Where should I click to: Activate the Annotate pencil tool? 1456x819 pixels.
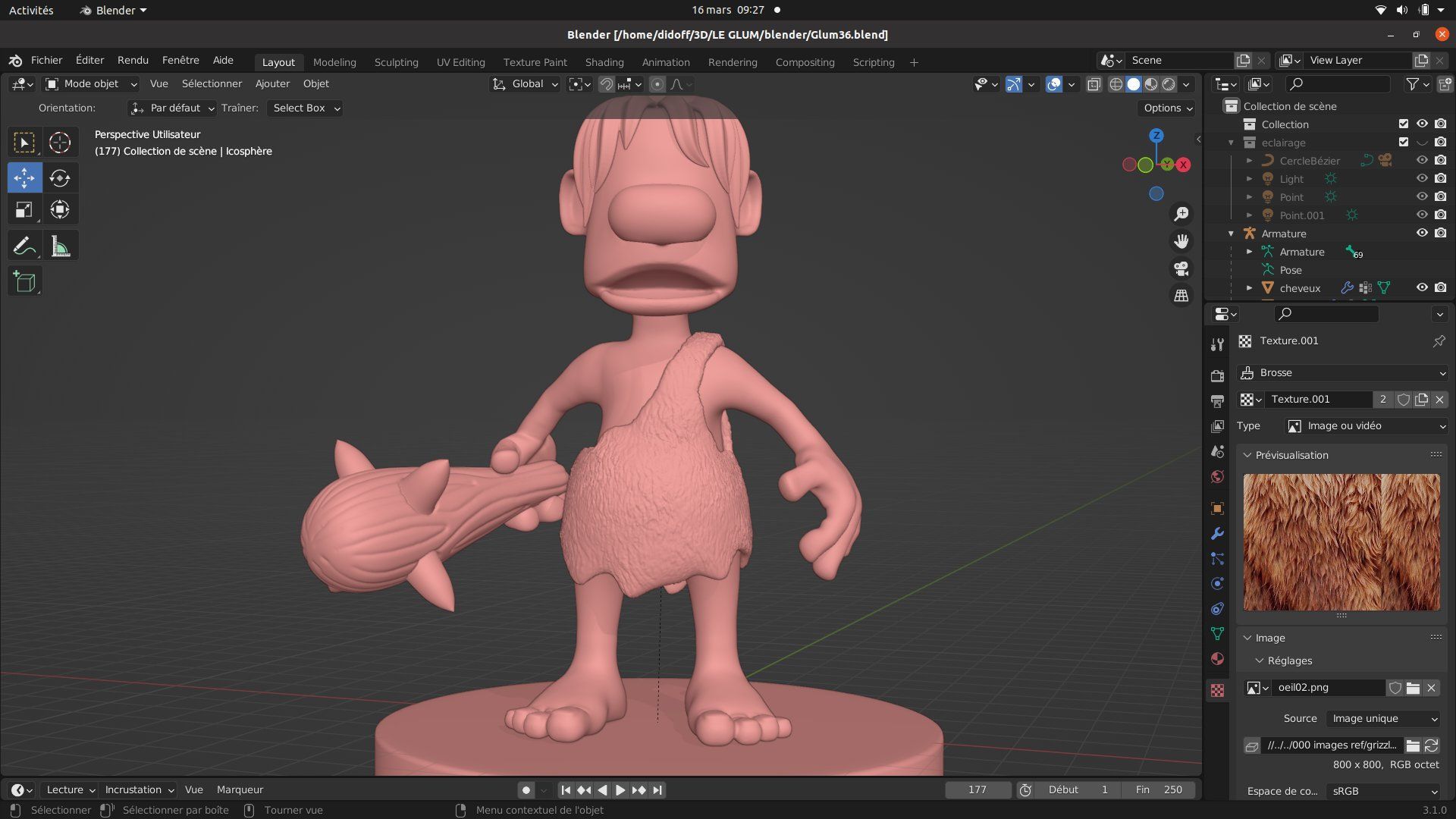[24, 246]
